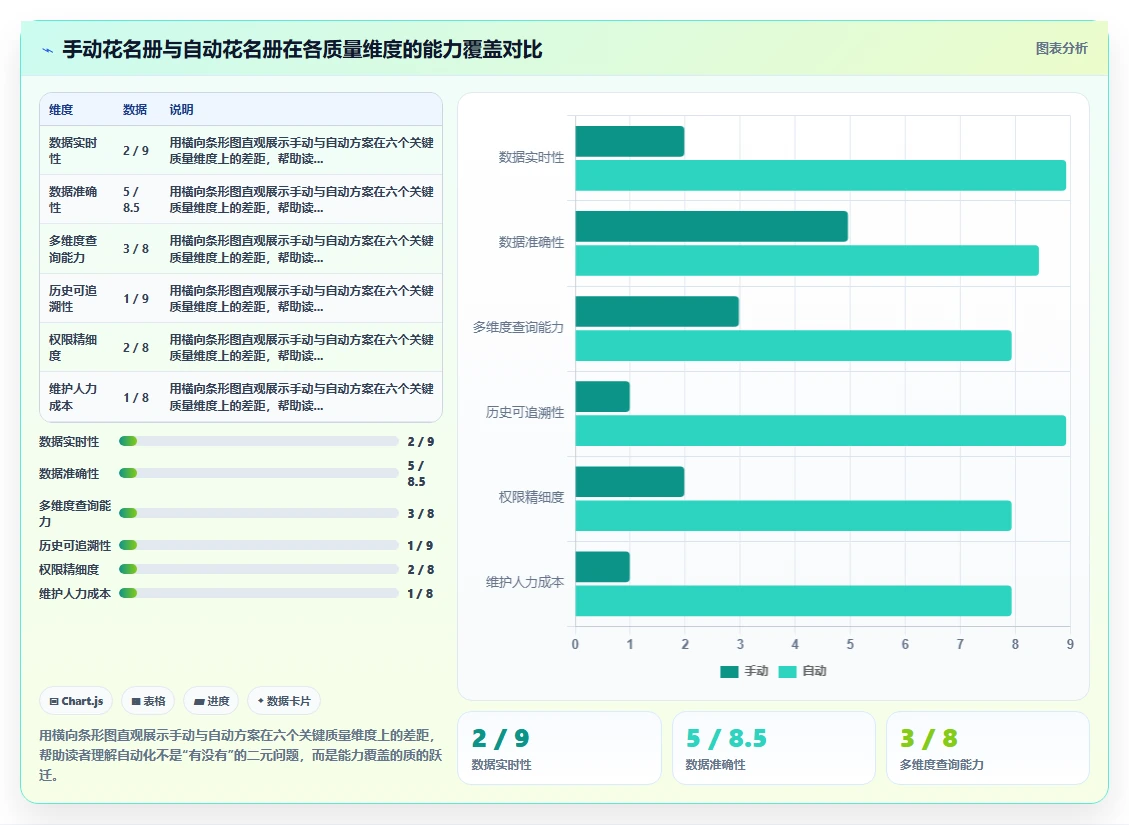Image resolution: width=1129 pixels, height=825 pixels.
Task: Click the 权限精细度 automatic light bar
Action: (793, 515)
